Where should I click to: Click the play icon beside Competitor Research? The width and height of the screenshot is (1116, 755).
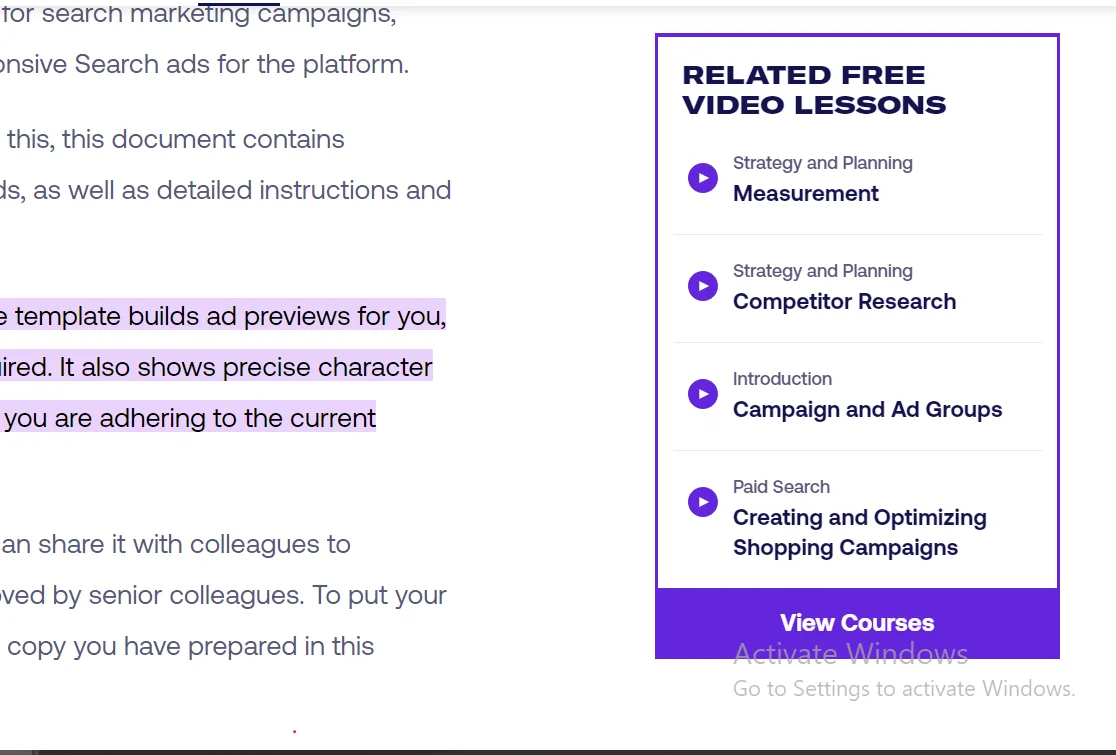tap(702, 285)
